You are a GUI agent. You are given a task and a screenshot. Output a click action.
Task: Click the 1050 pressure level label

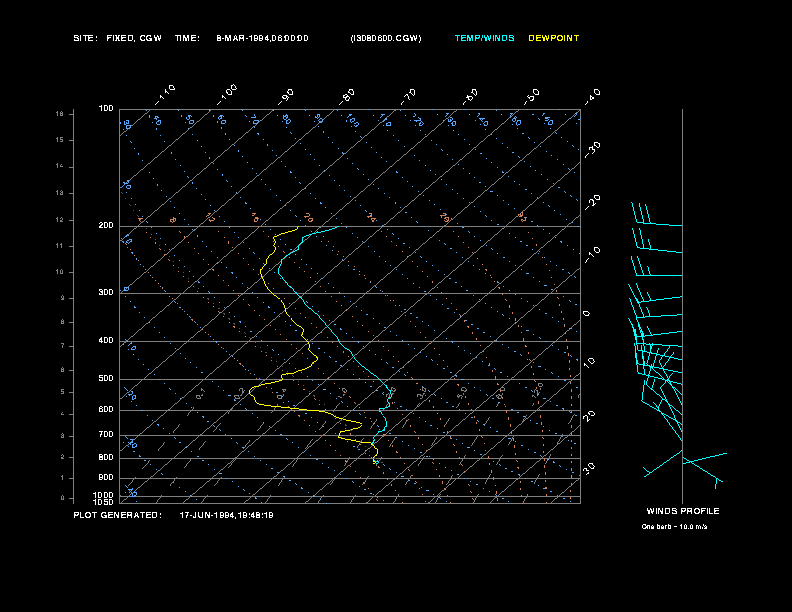(104, 502)
